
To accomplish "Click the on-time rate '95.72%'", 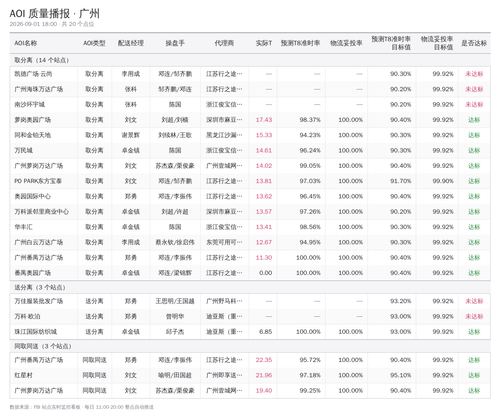I will [310, 360].
